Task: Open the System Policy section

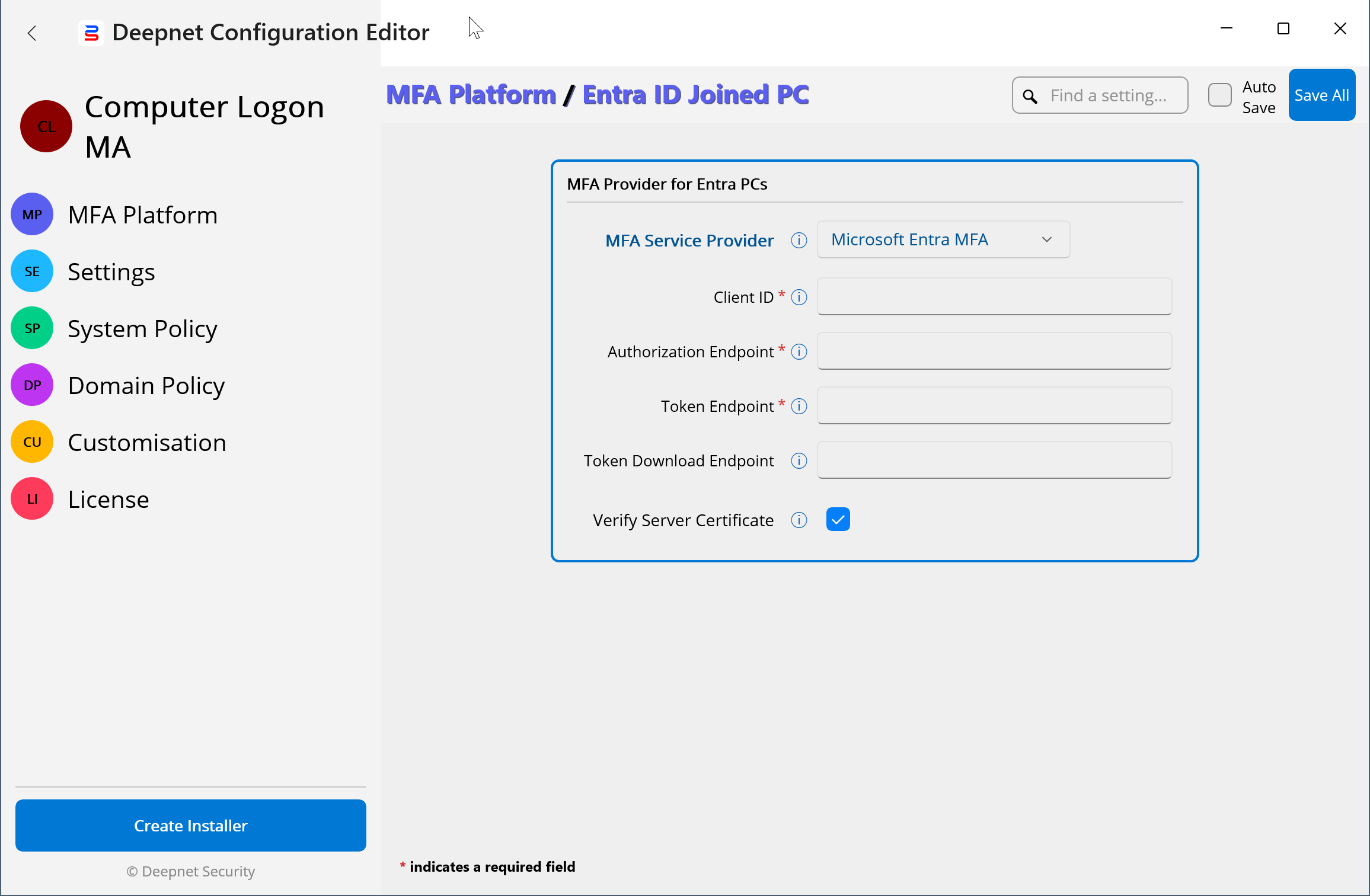Action: [142, 329]
